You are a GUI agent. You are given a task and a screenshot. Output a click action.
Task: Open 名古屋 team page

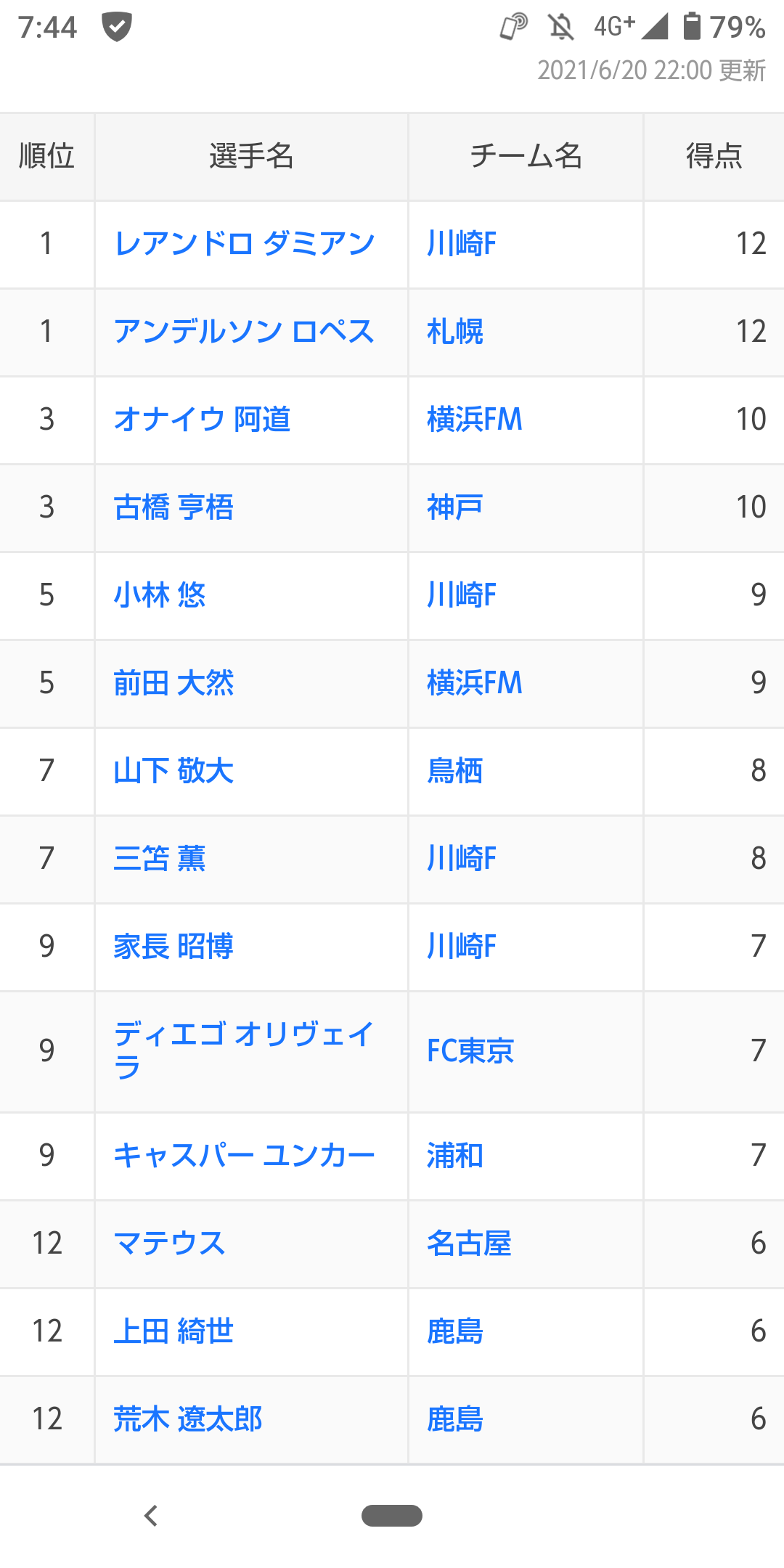pos(469,1244)
